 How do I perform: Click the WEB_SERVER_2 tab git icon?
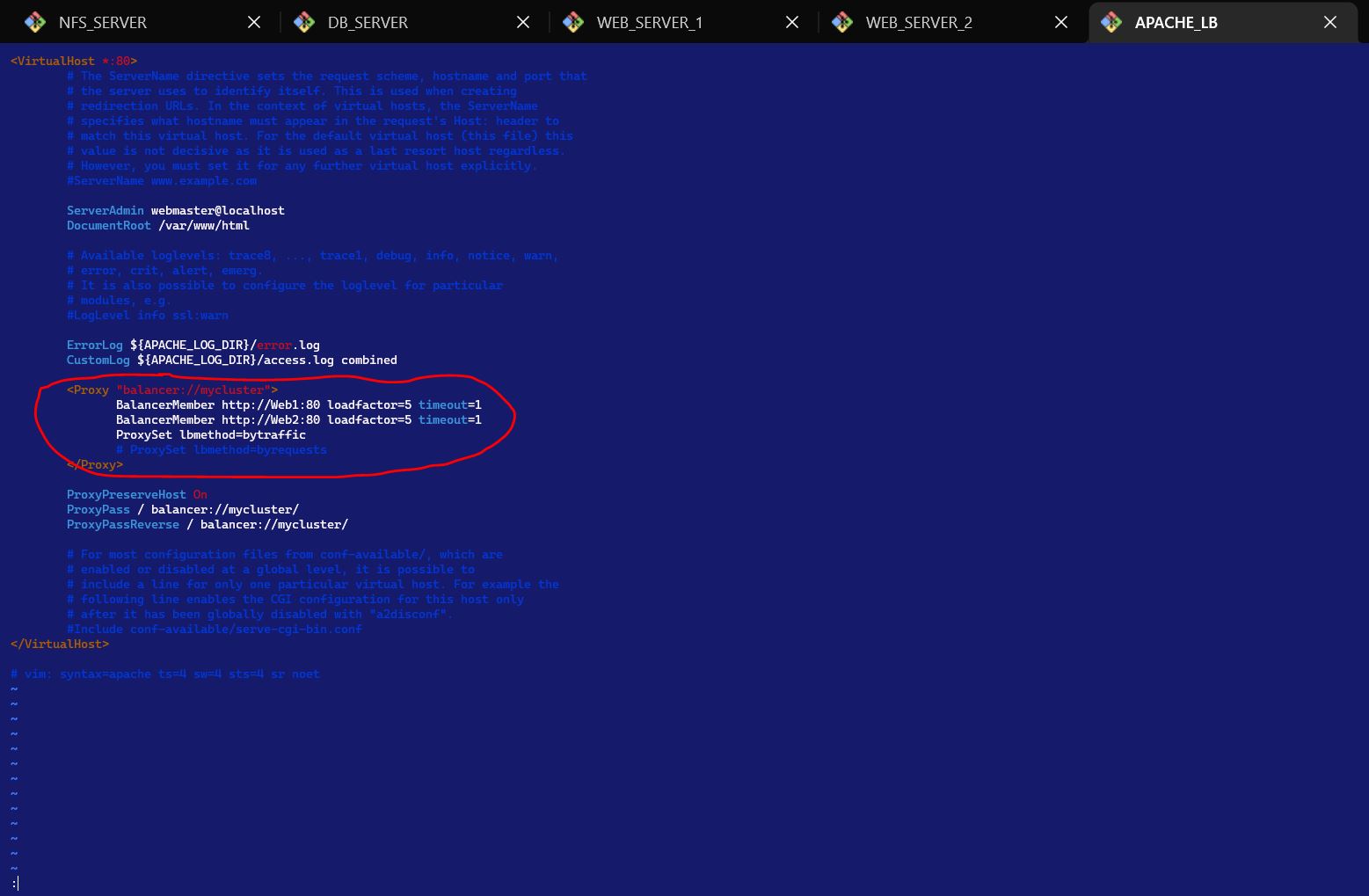(x=842, y=22)
